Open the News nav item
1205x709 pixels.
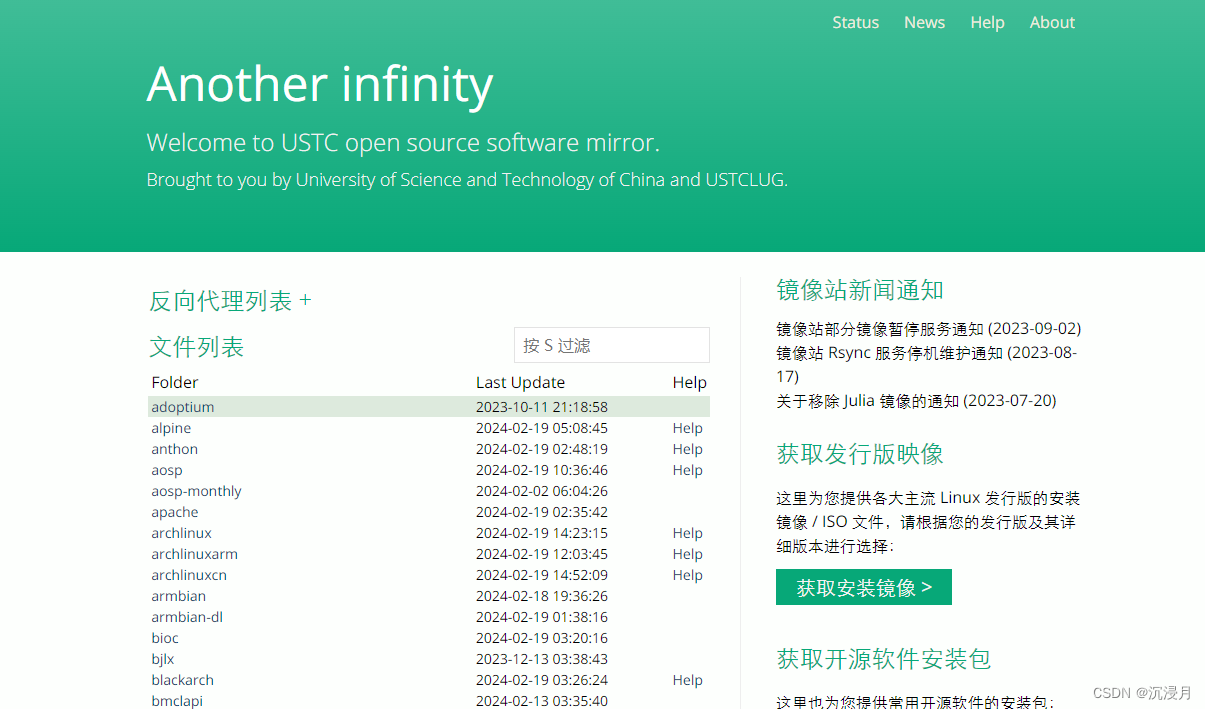924,22
